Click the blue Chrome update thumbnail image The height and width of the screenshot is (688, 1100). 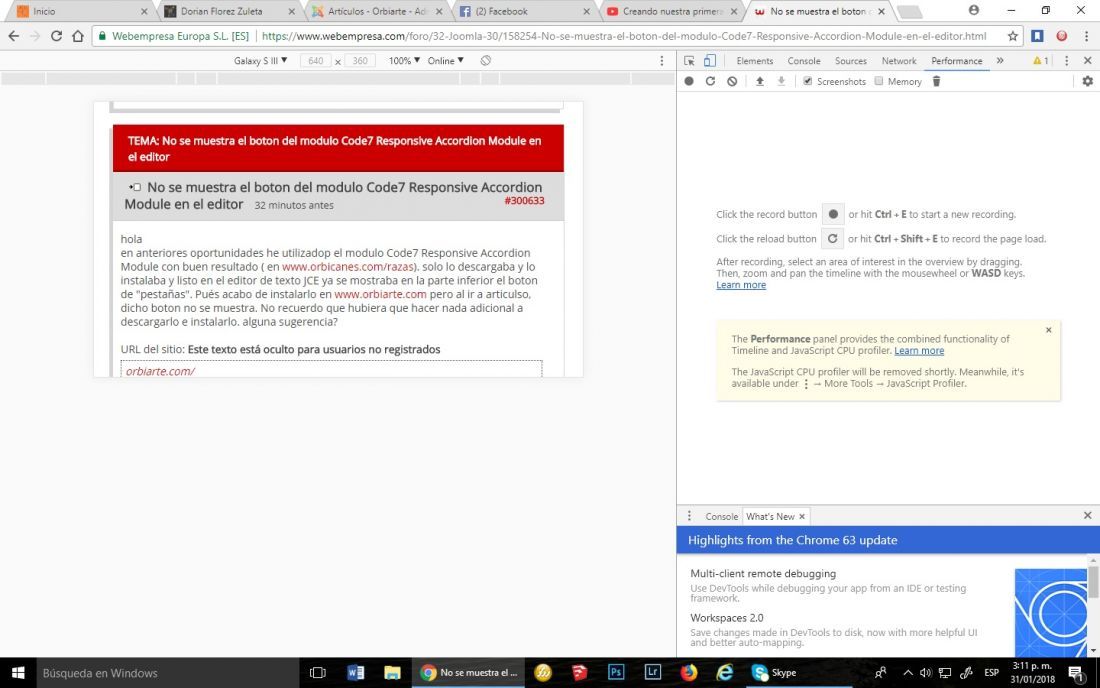click(x=1051, y=612)
